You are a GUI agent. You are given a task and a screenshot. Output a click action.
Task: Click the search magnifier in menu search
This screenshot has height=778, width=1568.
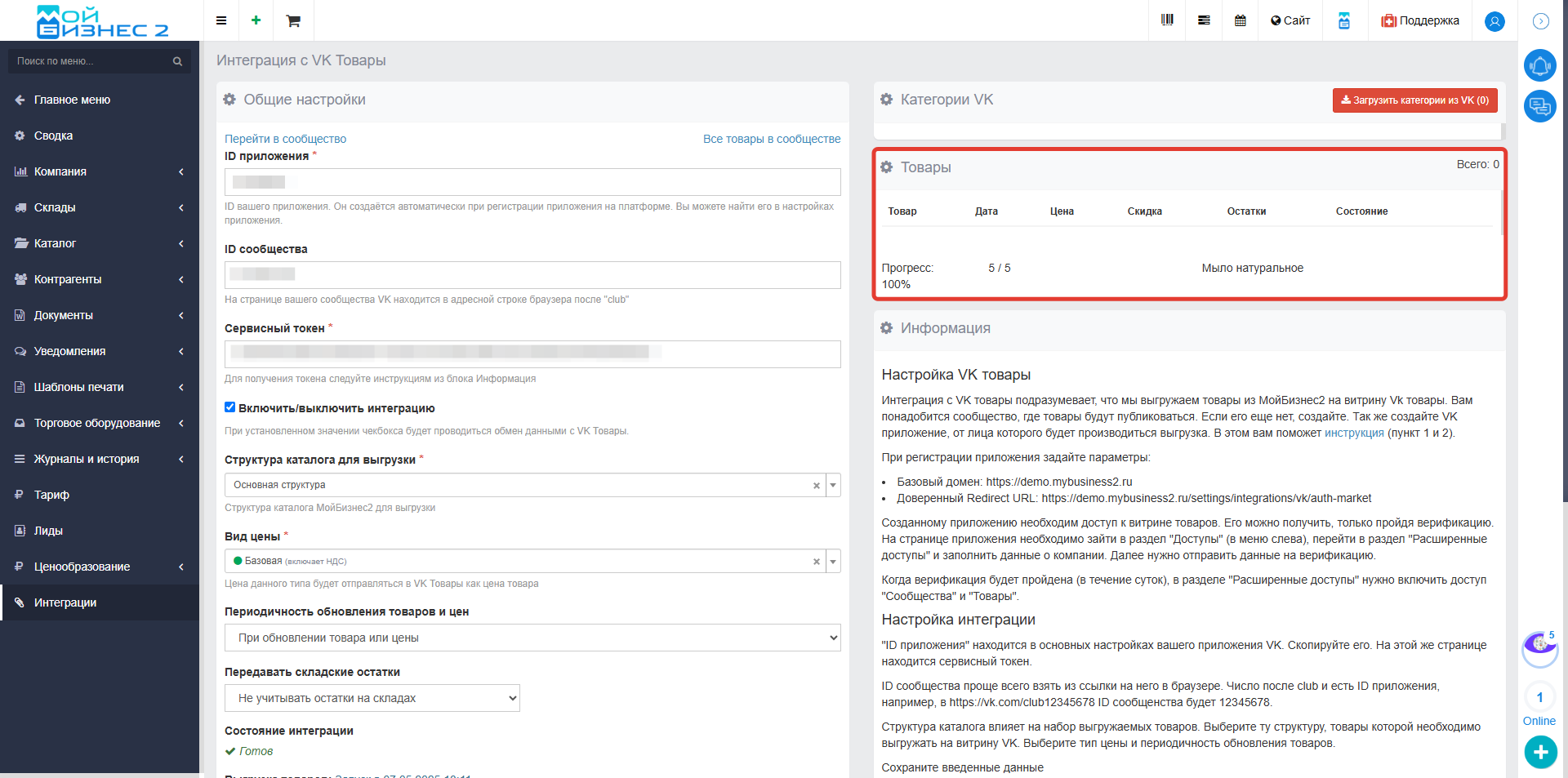pyautogui.click(x=177, y=61)
